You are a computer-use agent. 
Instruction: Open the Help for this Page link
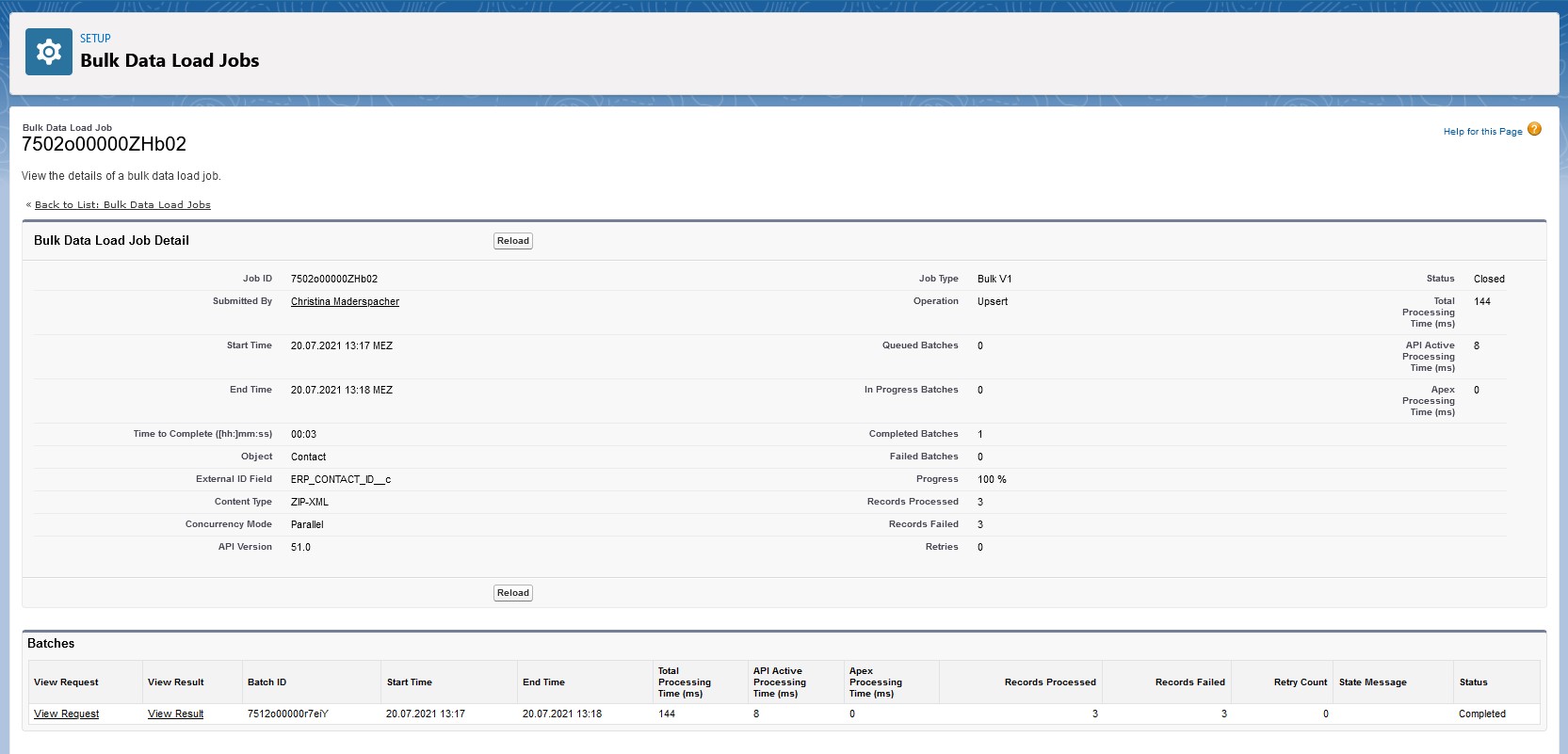[1482, 132]
